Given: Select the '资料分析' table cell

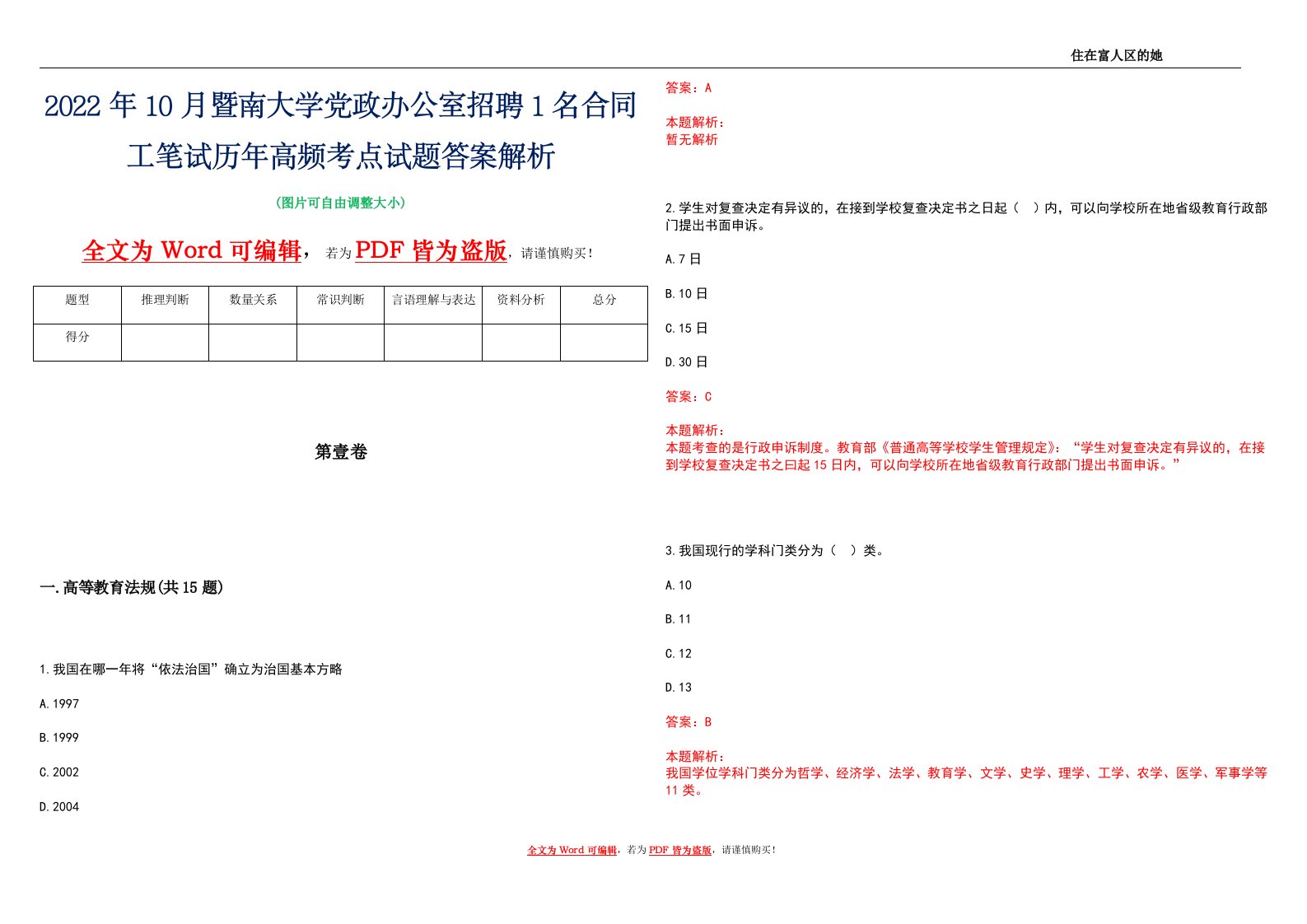Looking at the screenshot, I should (521, 304).
